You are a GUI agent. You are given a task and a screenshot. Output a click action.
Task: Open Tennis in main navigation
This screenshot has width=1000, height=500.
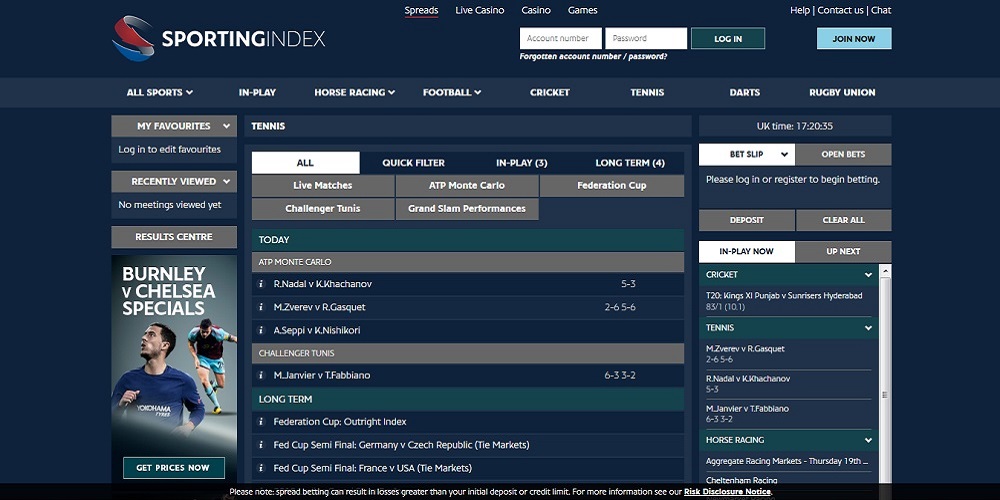click(647, 92)
